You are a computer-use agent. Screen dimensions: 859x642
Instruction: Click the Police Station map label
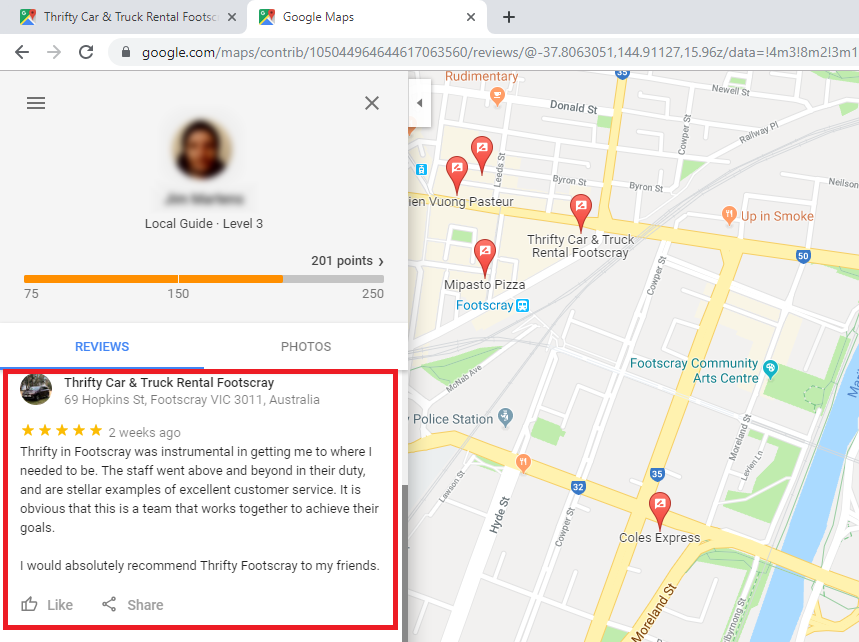tap(453, 419)
